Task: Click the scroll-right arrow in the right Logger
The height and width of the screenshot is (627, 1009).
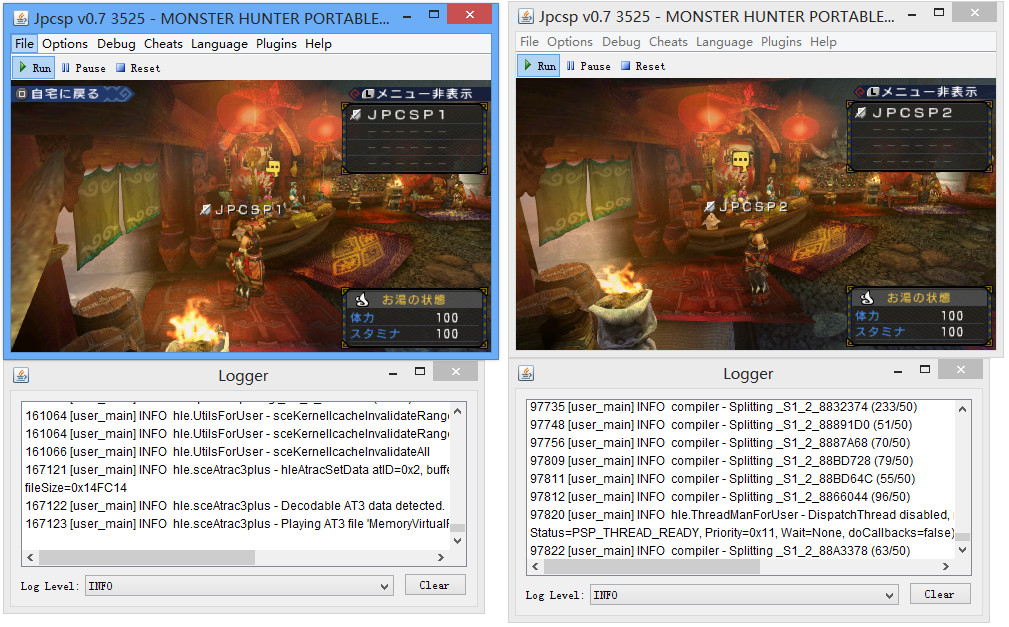Action: (946, 566)
